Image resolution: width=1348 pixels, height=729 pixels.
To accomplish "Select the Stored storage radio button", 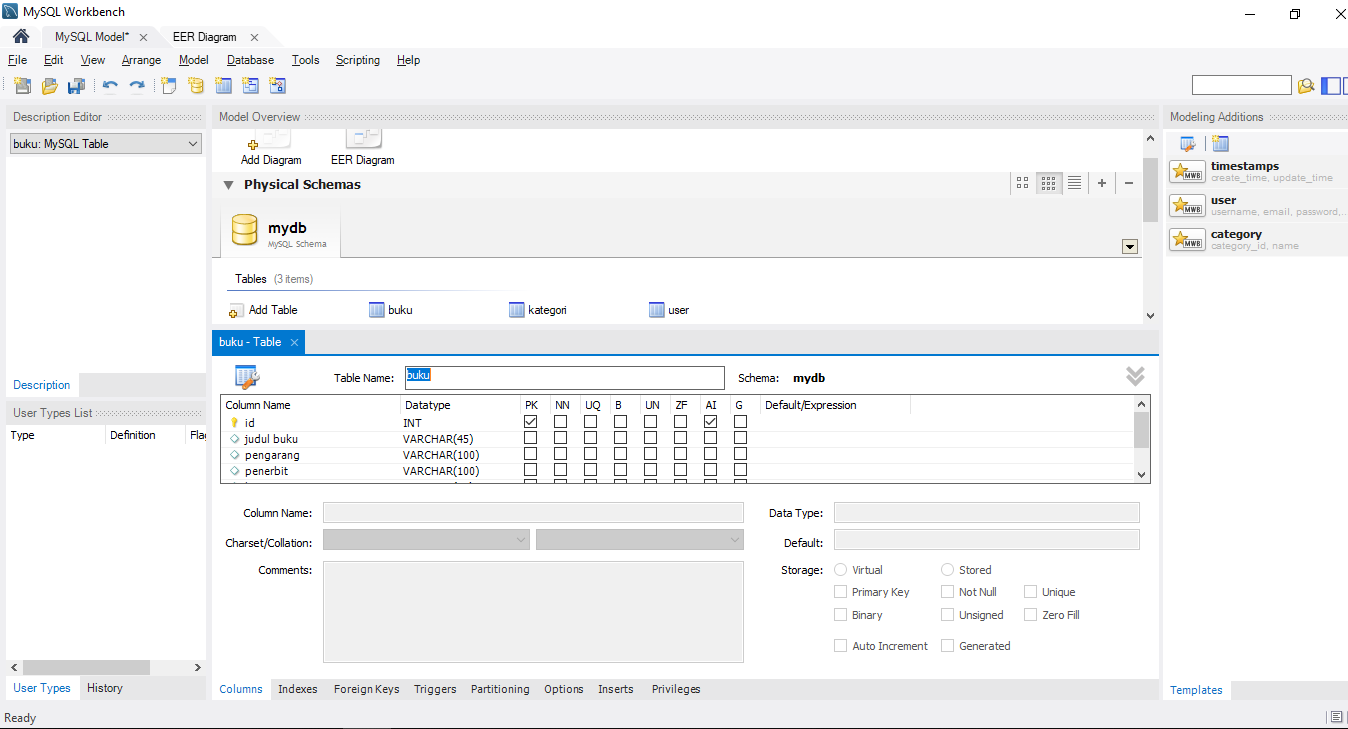I will pyautogui.click(x=945, y=569).
